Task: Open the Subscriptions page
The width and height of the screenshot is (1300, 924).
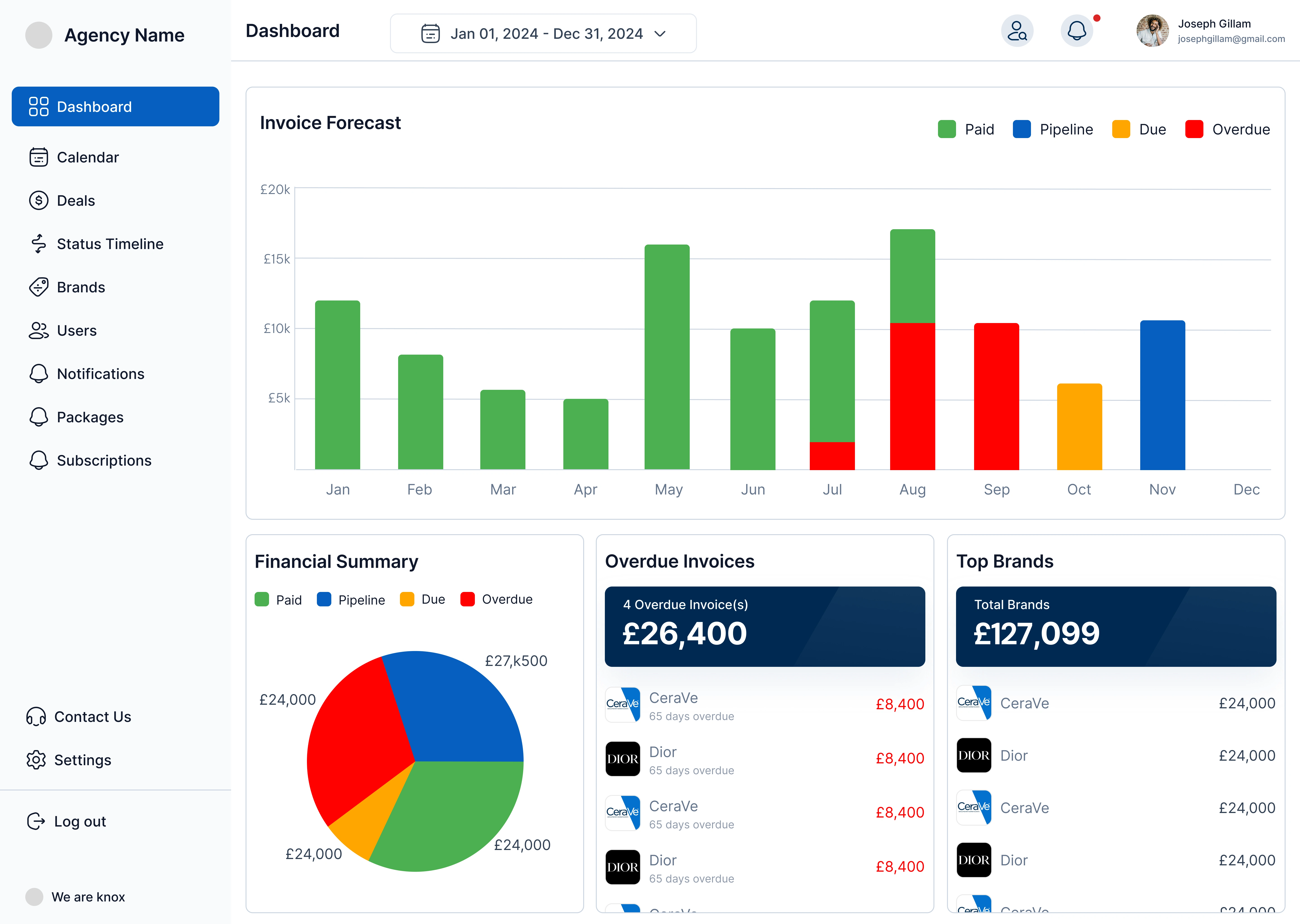Action: [x=104, y=460]
